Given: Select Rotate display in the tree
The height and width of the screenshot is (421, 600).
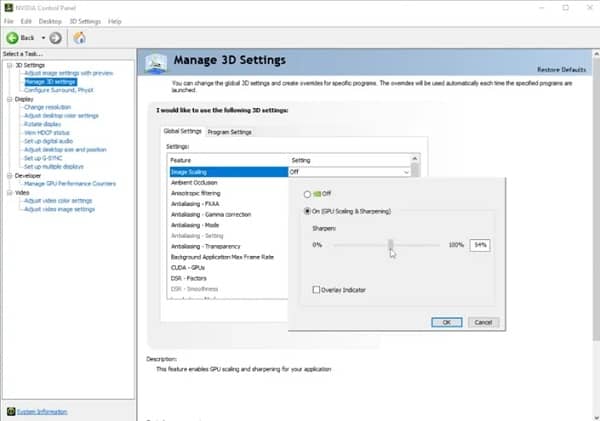Looking at the screenshot, I should coord(42,124).
